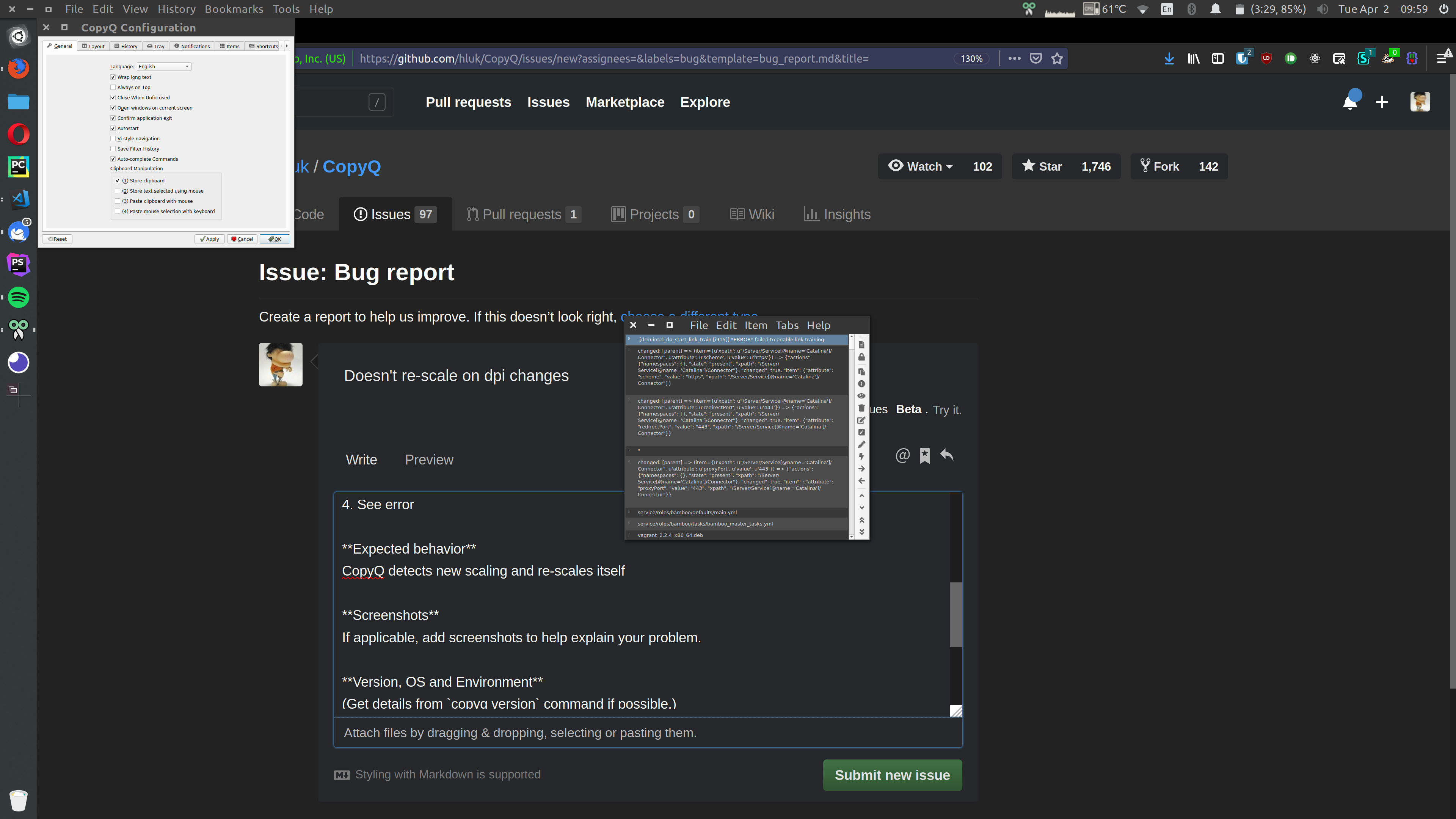Click the lightning bolt action icon in CopyQ

861,457
